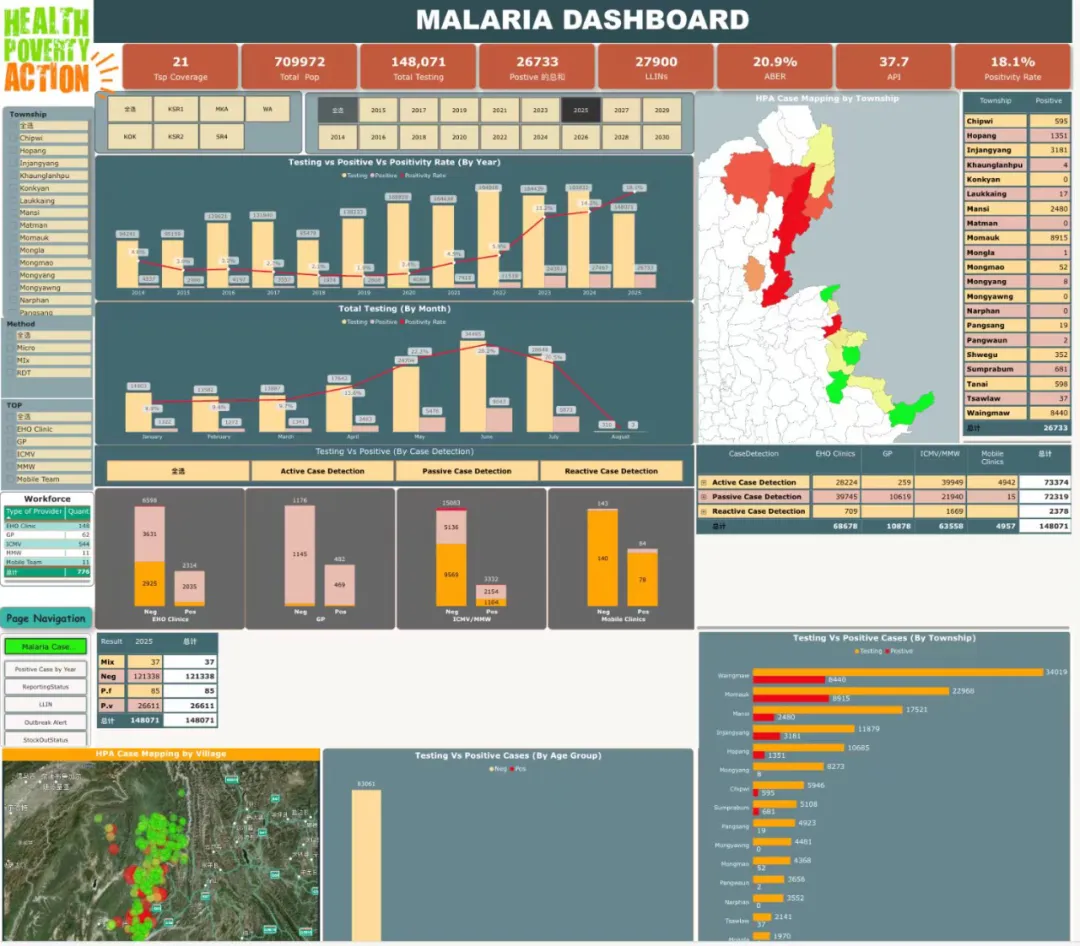Tick the Chipwi township checkbox
This screenshot has height=946, width=1080.
point(11,138)
